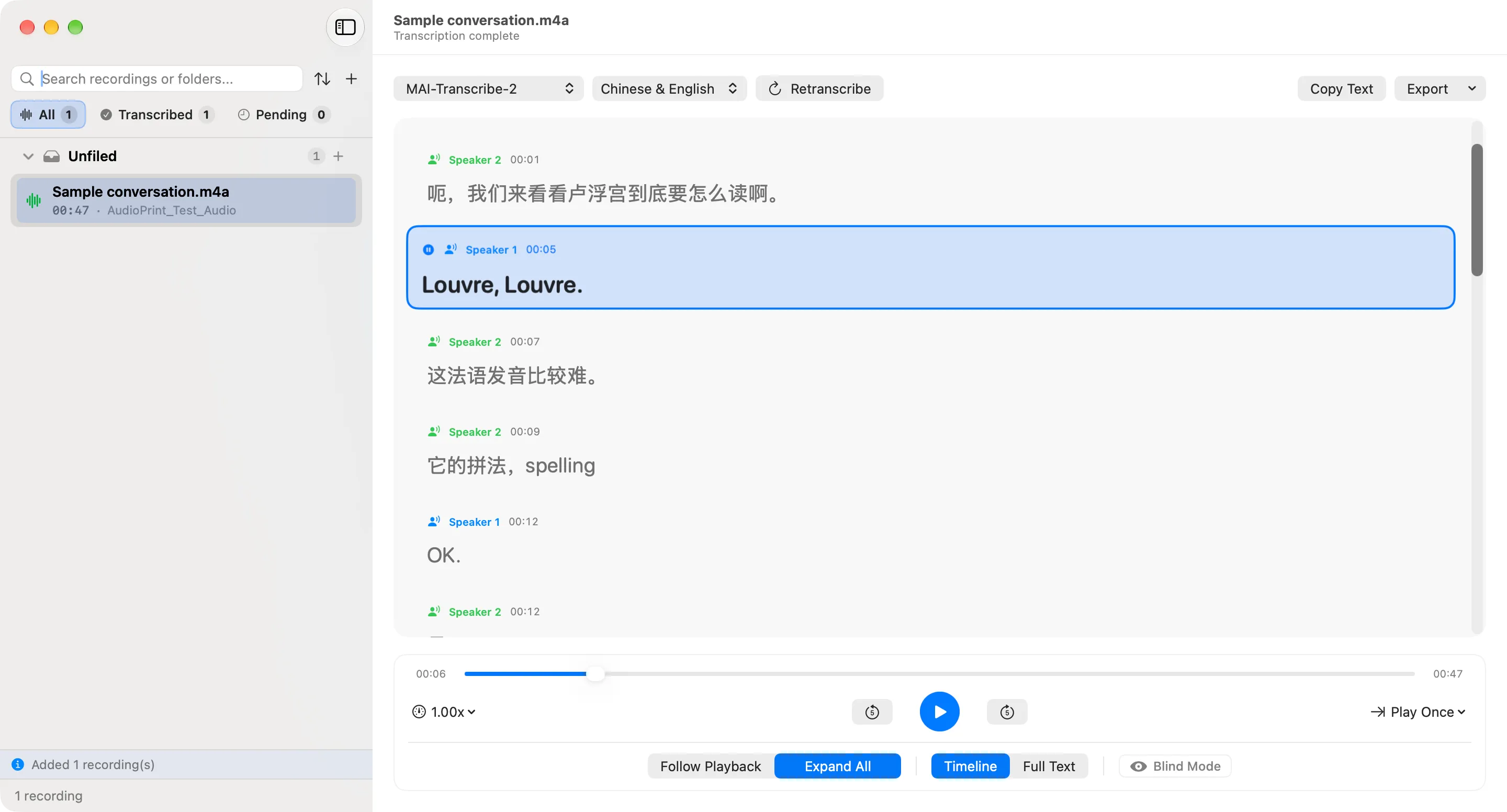Click the Copy Text button
Screen dimensions: 1507x812
pyautogui.click(x=1341, y=88)
